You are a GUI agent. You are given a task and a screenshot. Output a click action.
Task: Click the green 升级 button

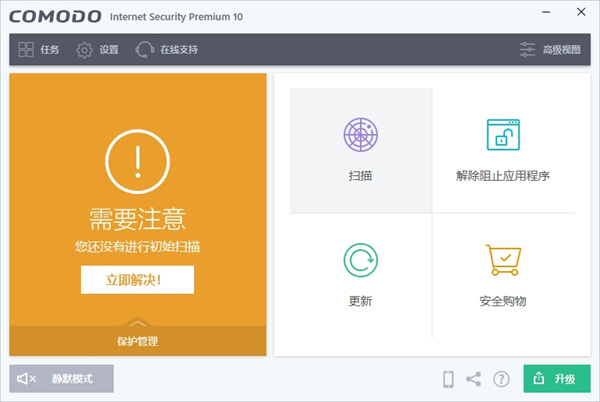coord(556,379)
